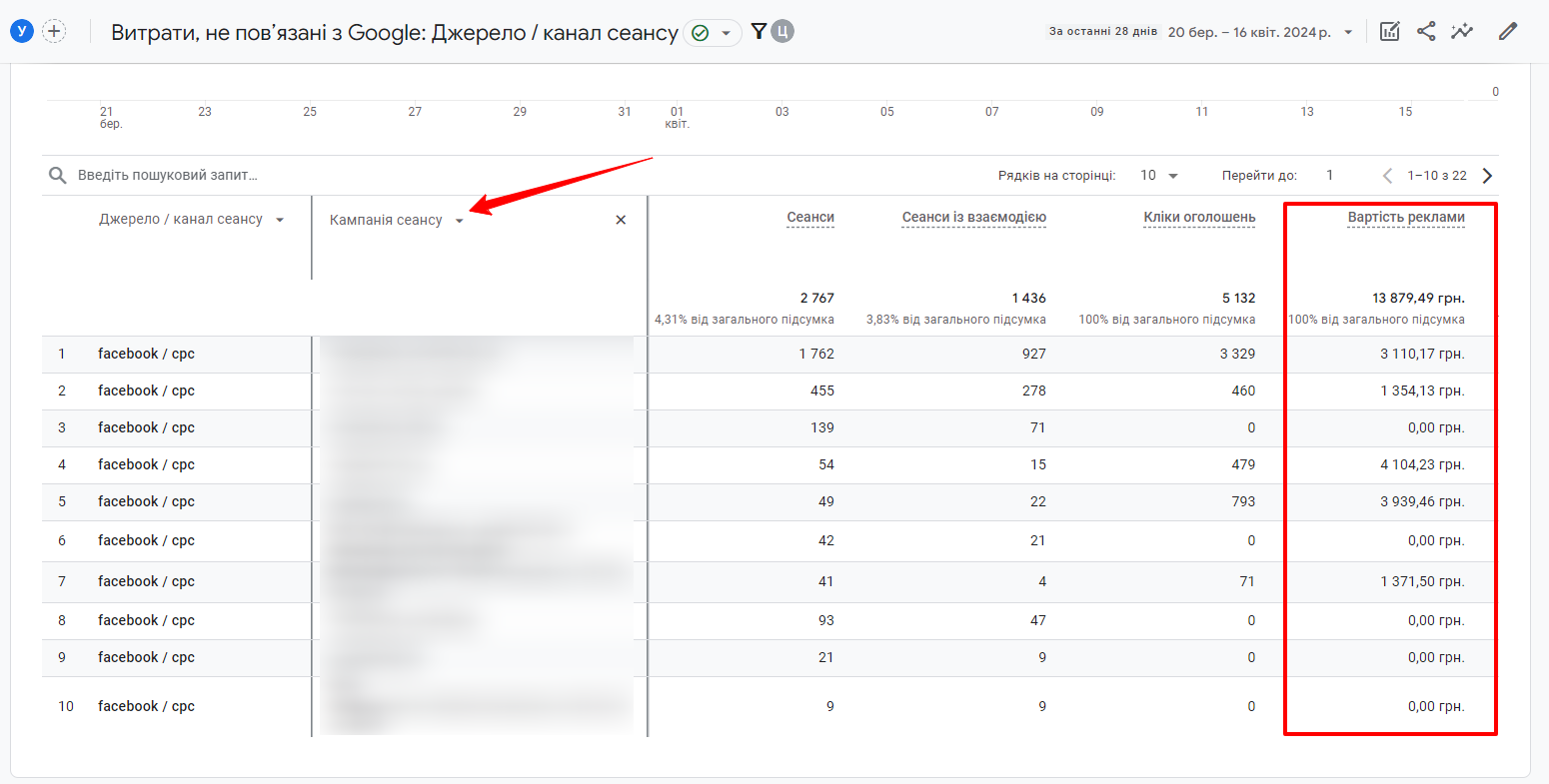Select row 1 'facebook / cpc' cell
The width and height of the screenshot is (1549, 784).
146,354
